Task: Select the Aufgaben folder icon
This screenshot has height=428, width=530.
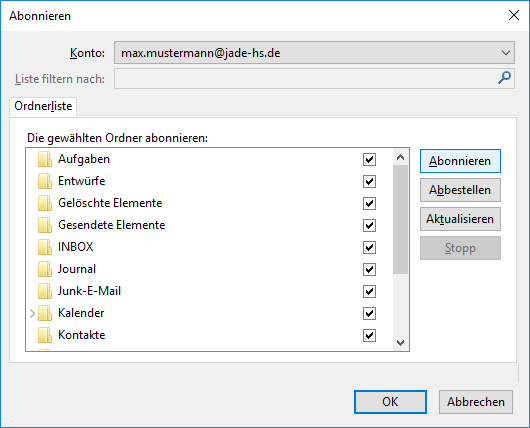Action: [x=45, y=159]
